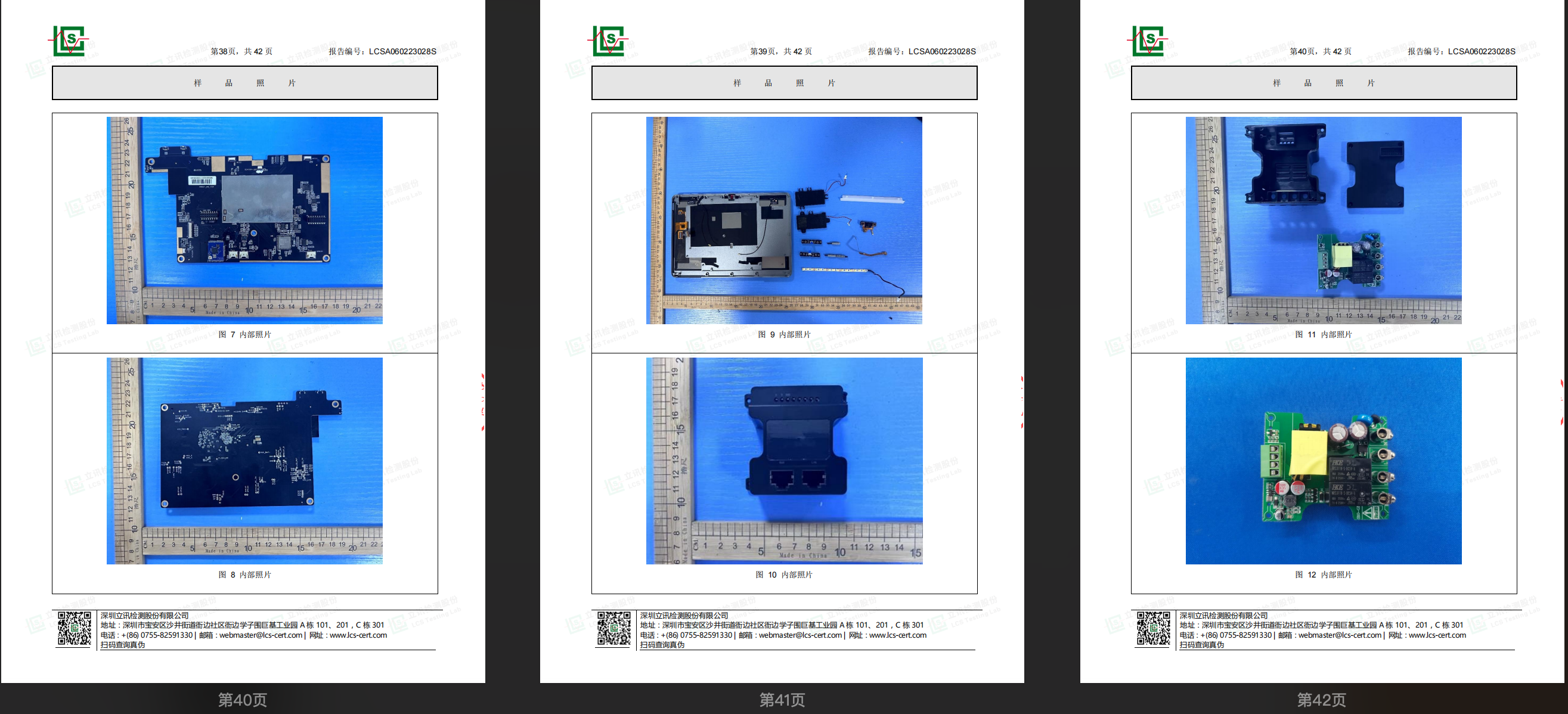Screen dimensions: 1568x714
Task: Click Figure 8 black PCB back photo
Action: click(244, 460)
